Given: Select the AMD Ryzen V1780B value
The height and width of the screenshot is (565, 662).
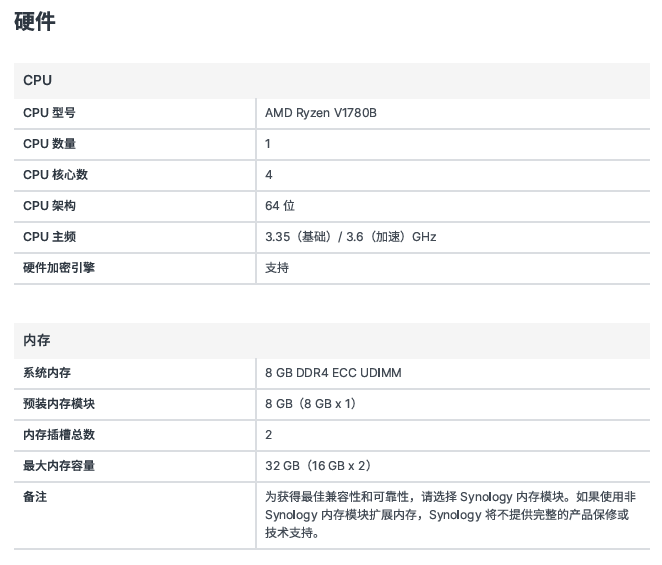Looking at the screenshot, I should coord(321,113).
